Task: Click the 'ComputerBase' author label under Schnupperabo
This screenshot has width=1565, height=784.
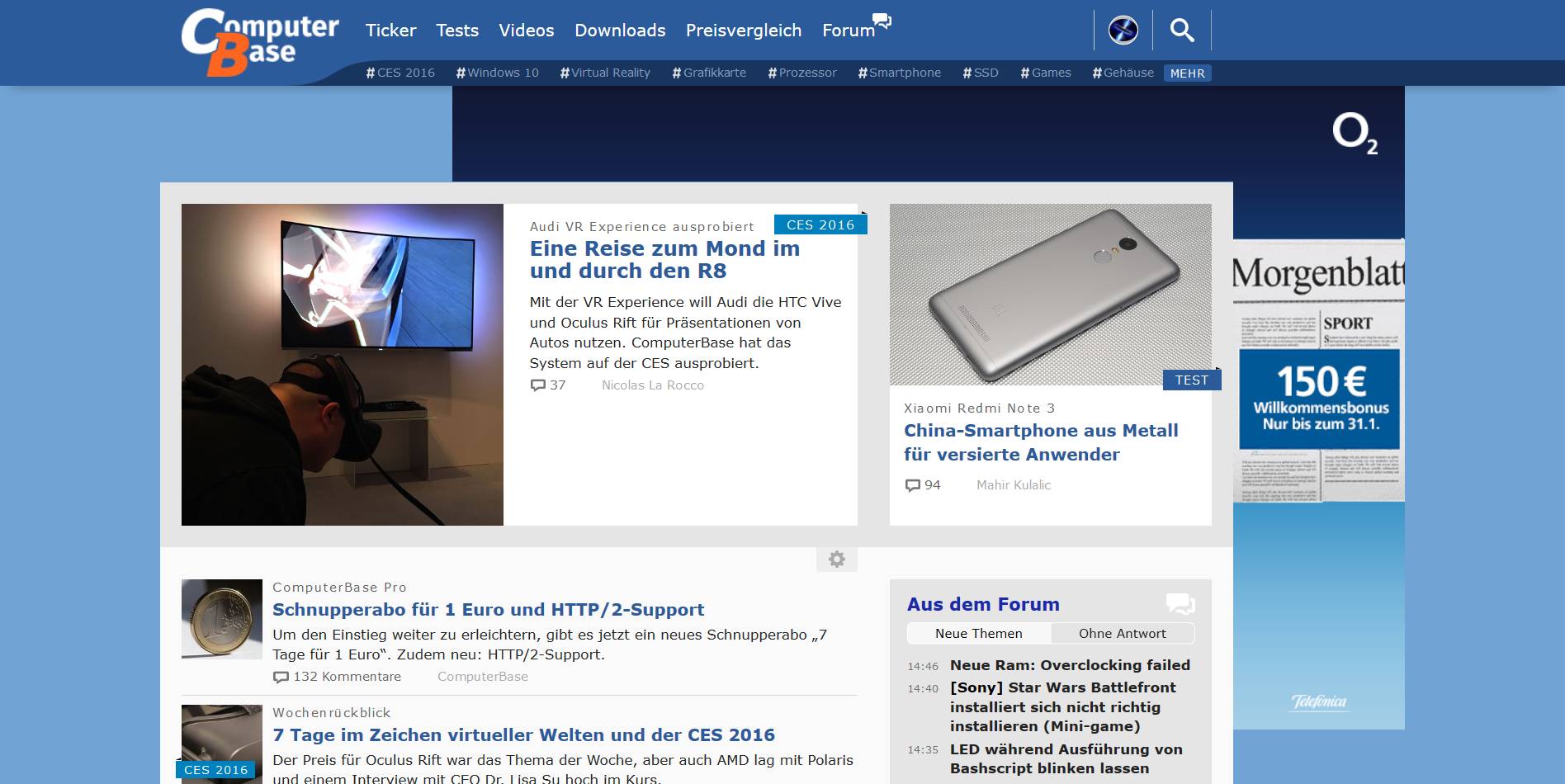Action: (x=483, y=677)
